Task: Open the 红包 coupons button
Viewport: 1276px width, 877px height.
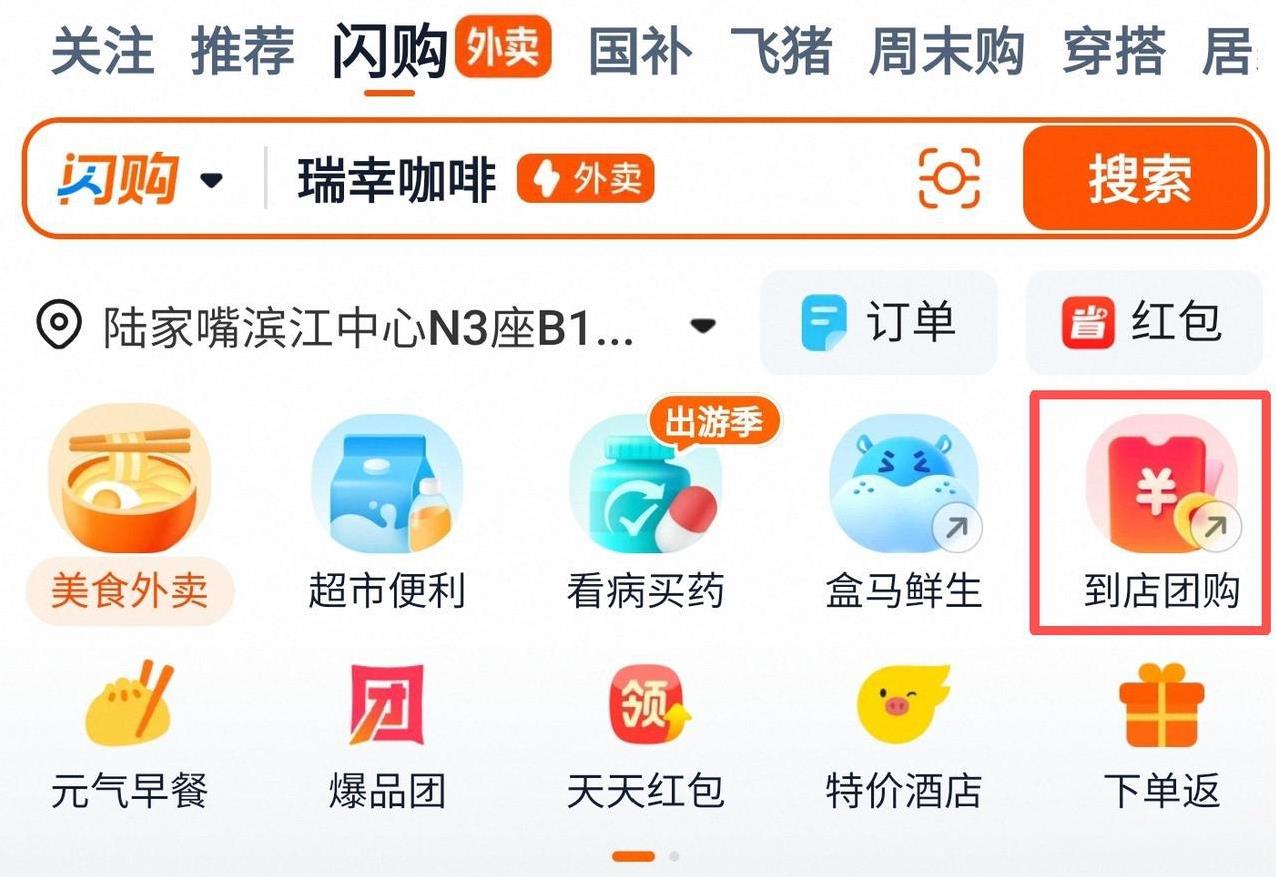Action: (1142, 322)
